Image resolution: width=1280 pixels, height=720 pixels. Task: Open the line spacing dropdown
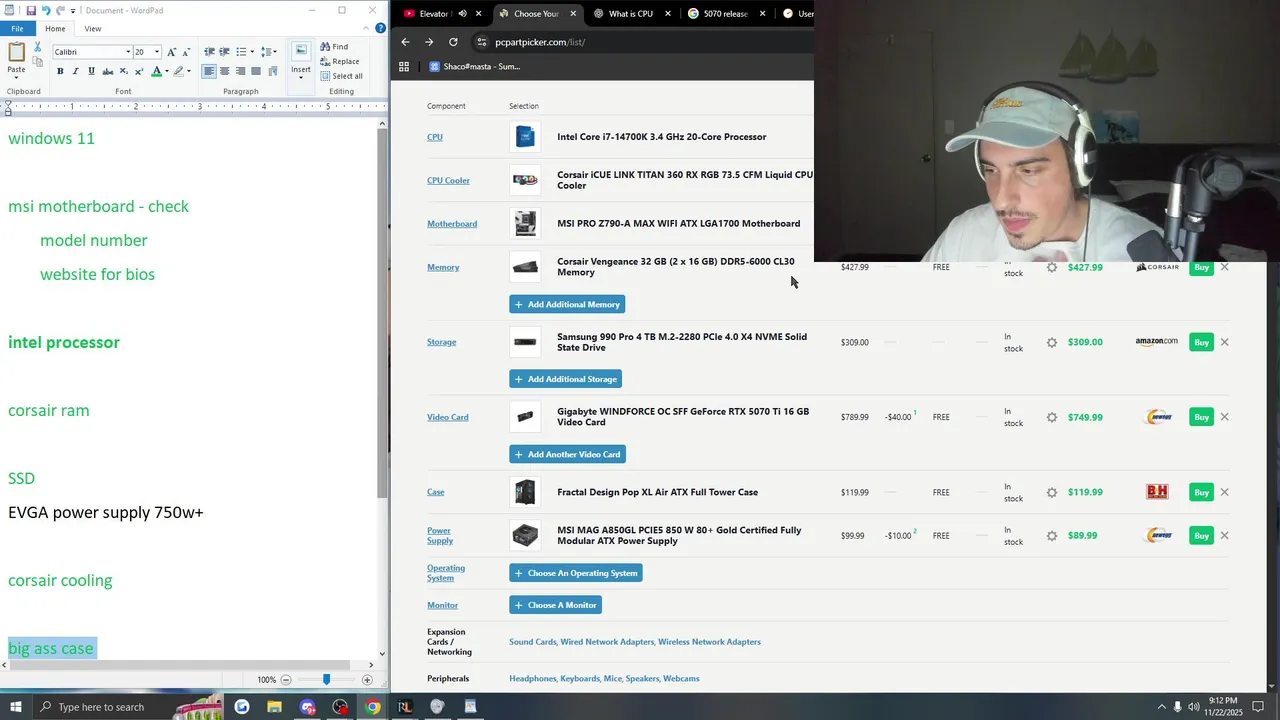pyautogui.click(x=271, y=52)
